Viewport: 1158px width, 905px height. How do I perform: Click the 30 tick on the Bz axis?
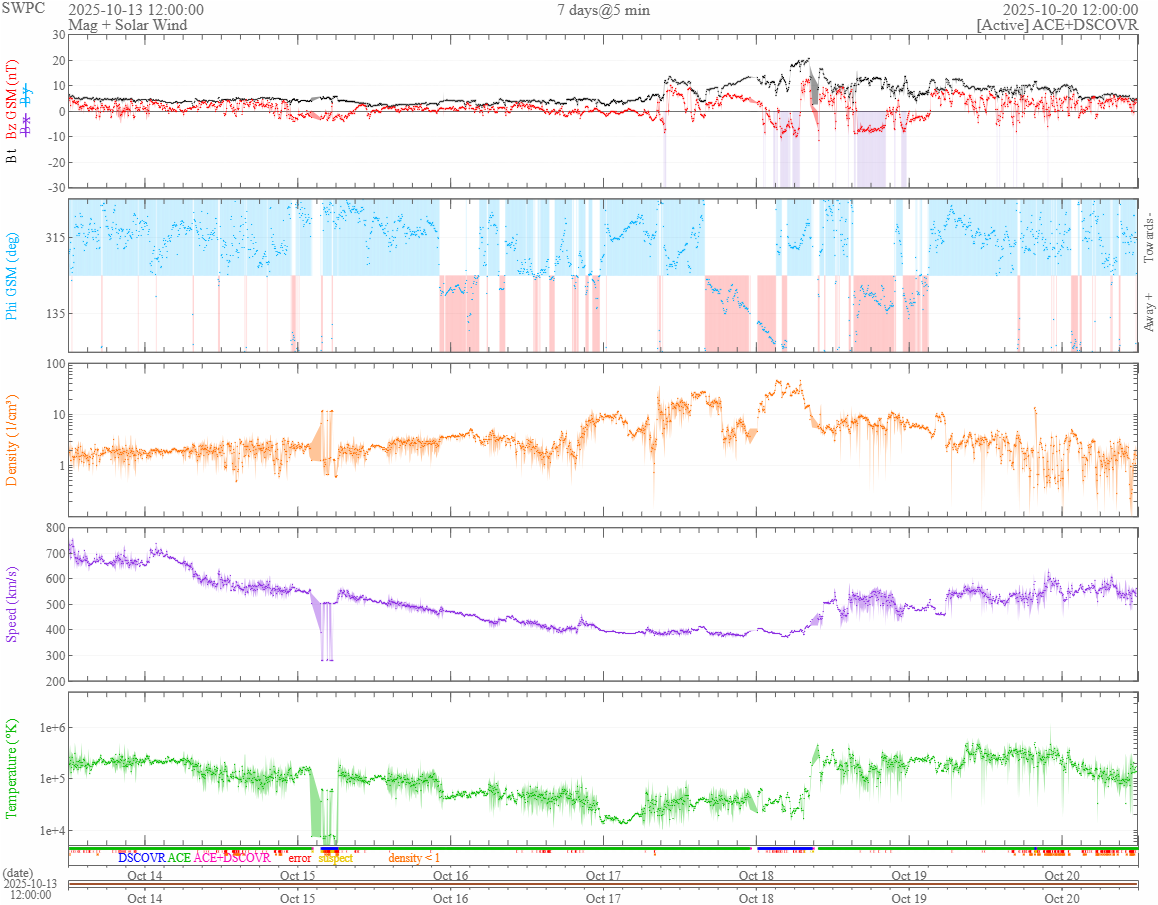tap(59, 35)
